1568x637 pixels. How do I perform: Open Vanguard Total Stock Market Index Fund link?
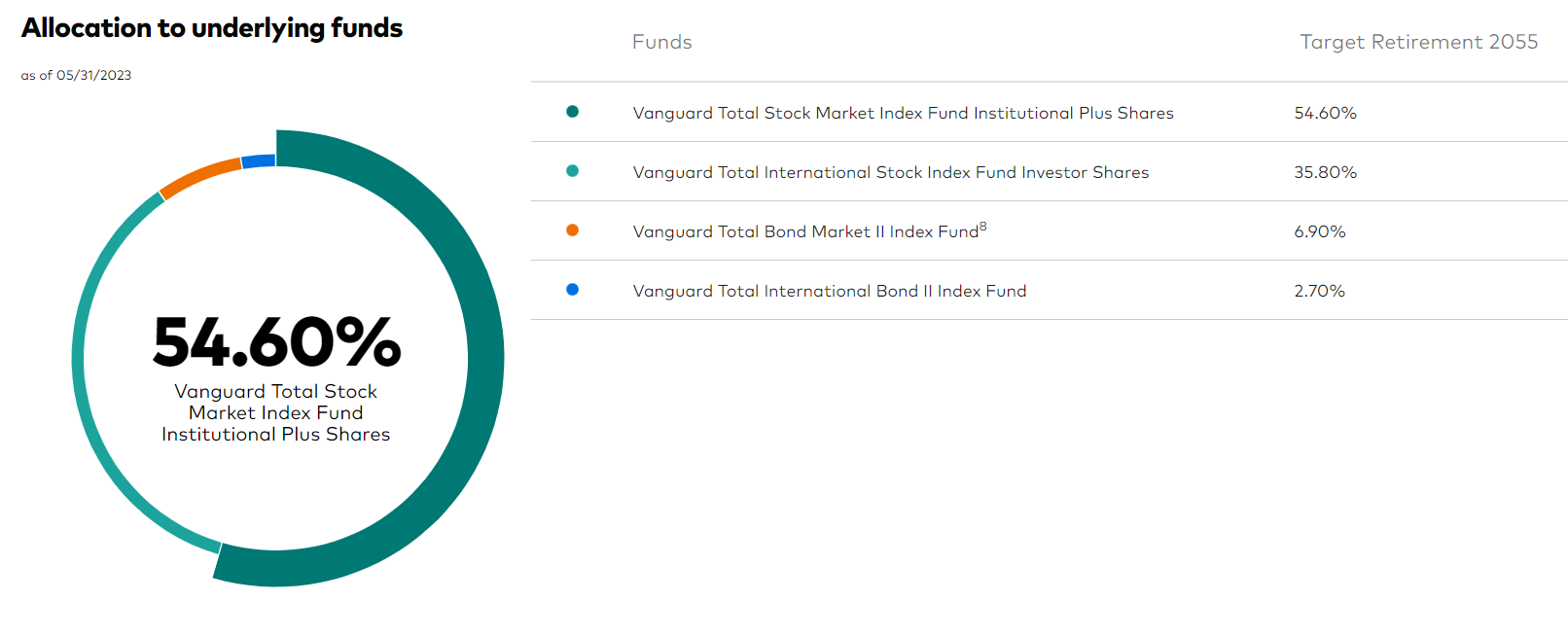[903, 113]
